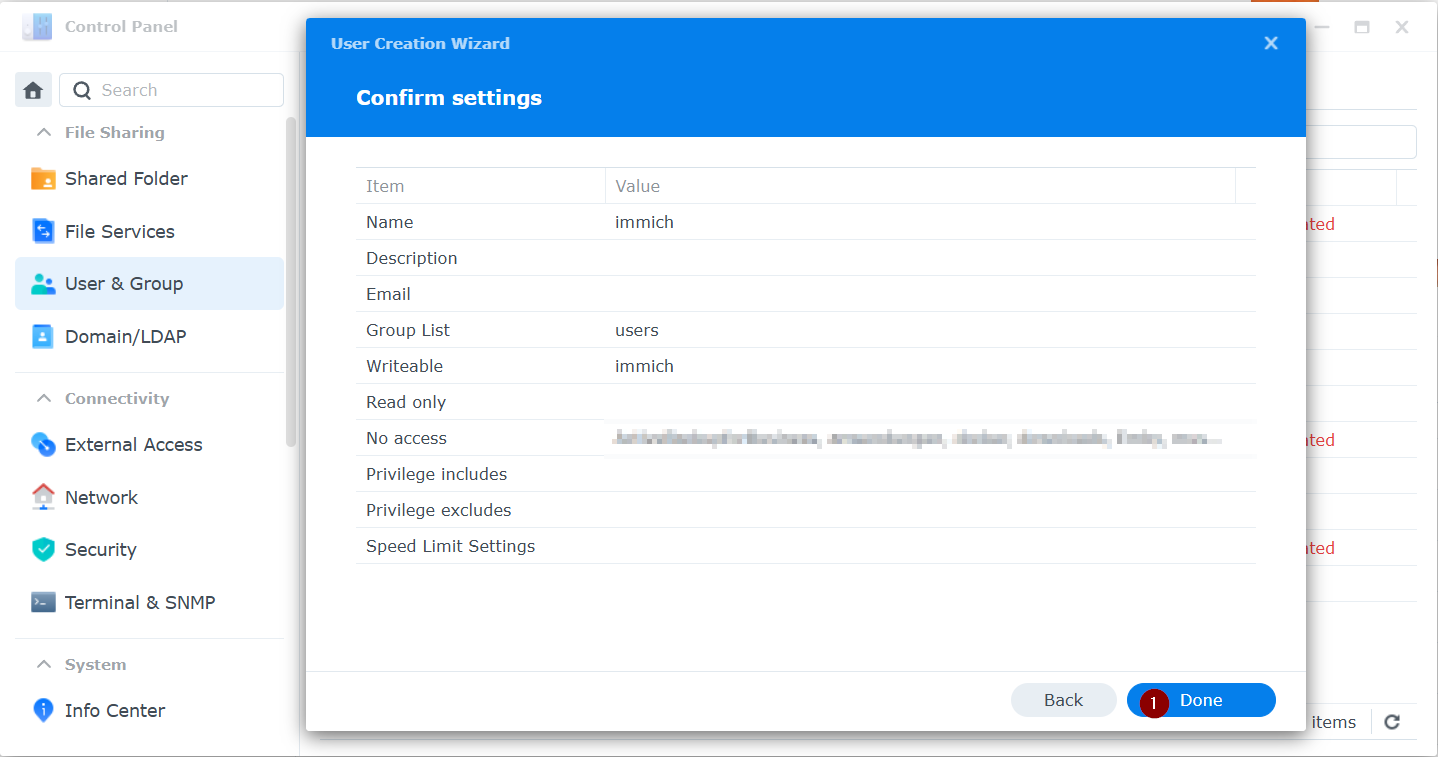The image size is (1438, 757).
Task: Open Security settings entry
Action: (x=149, y=549)
